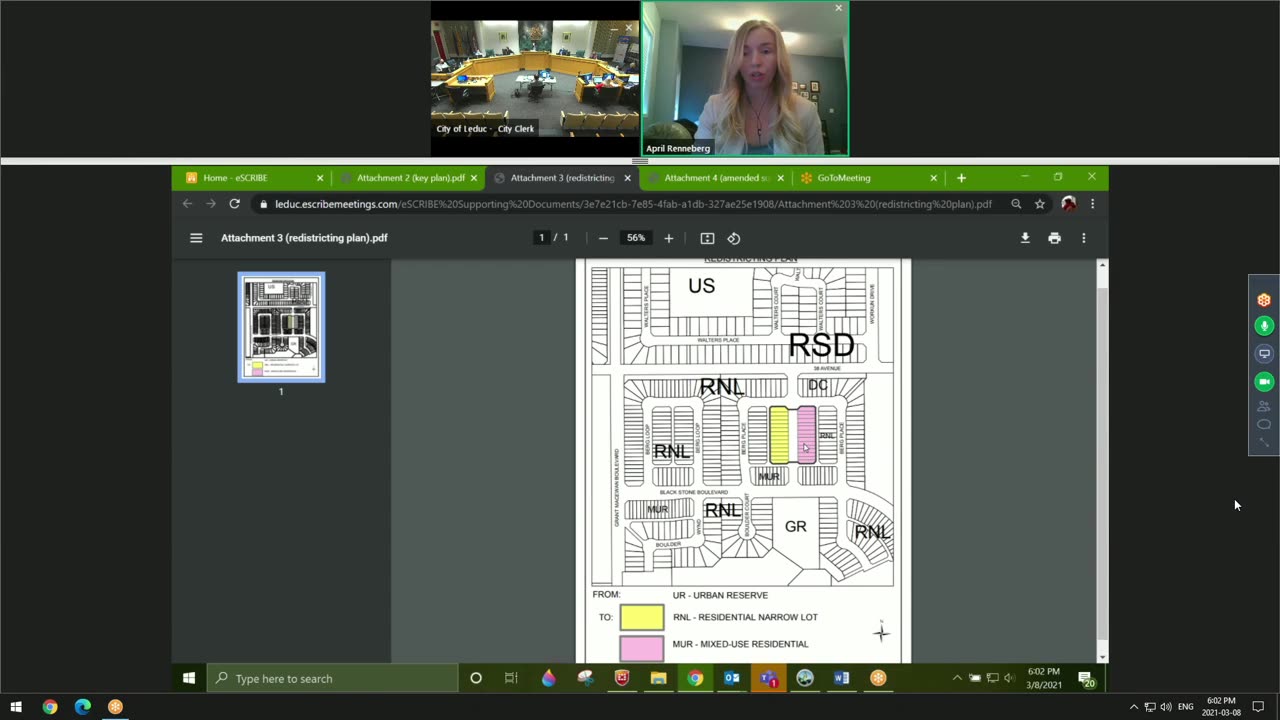Print the PDF document
The width and height of the screenshot is (1280, 720).
click(1054, 238)
